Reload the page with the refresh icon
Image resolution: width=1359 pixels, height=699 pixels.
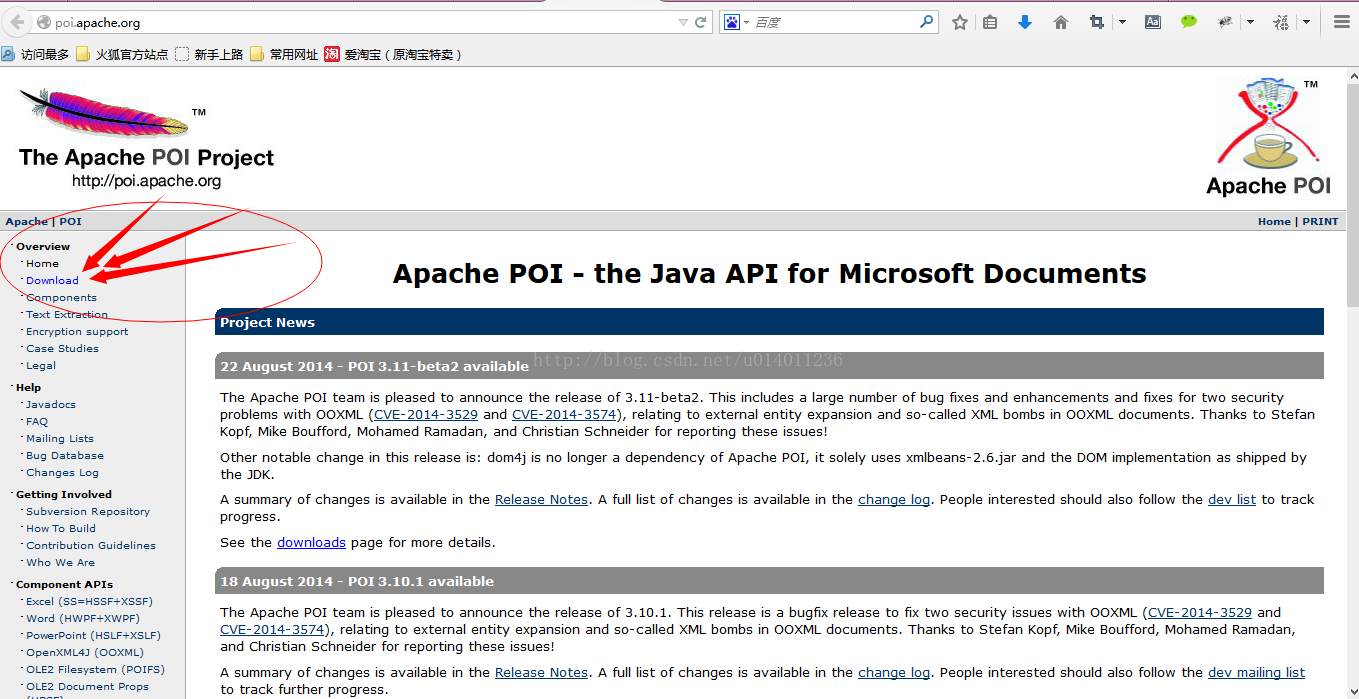[x=701, y=22]
